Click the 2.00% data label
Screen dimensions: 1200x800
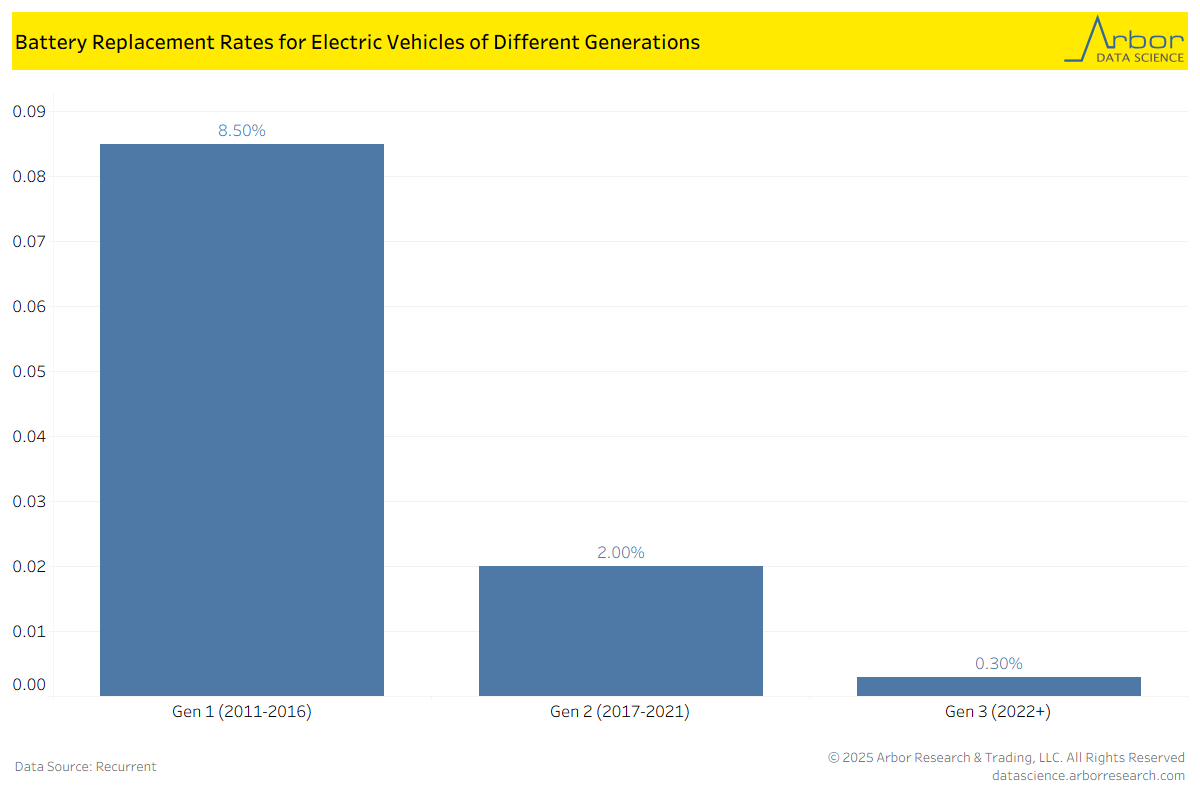(620, 552)
